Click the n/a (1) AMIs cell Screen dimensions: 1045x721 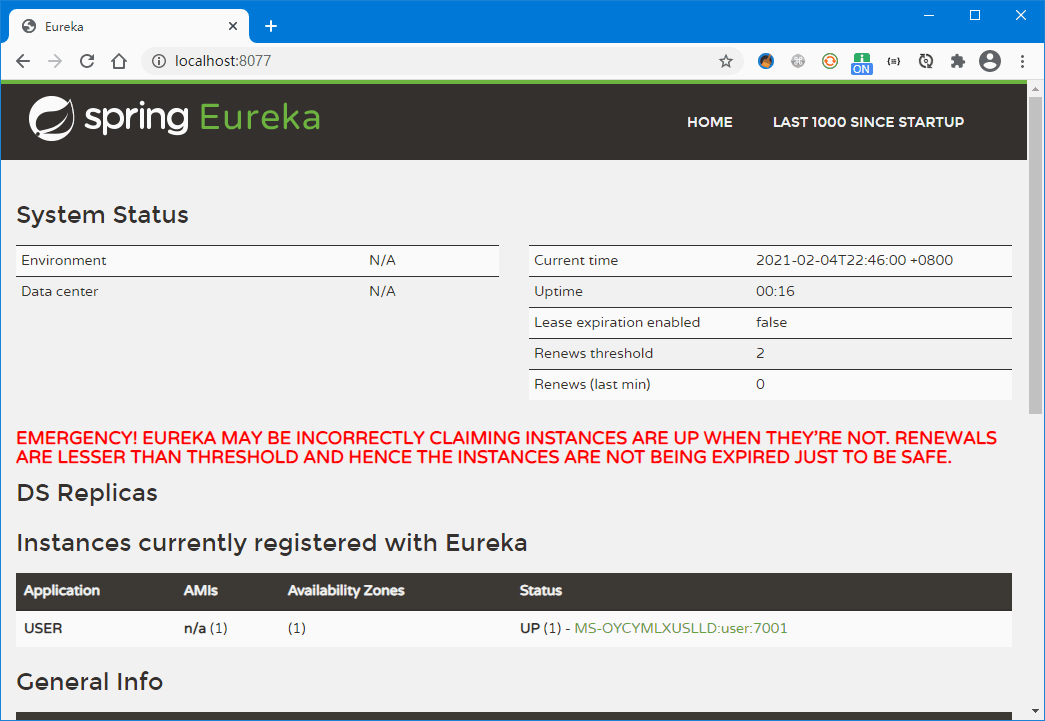click(205, 628)
